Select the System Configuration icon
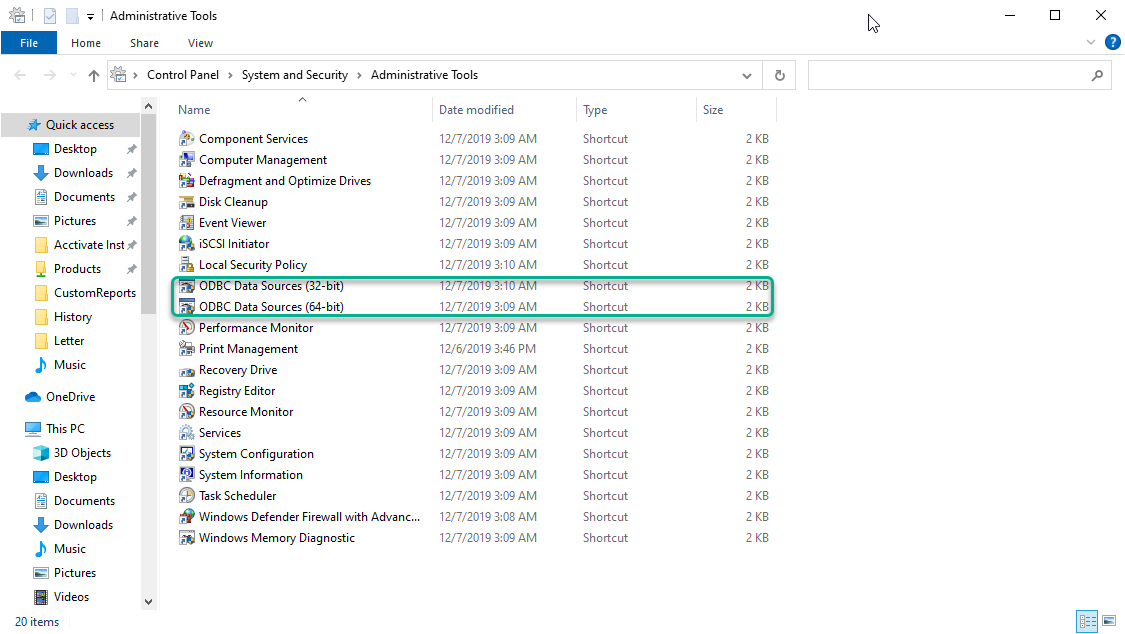The image size is (1125, 634). tap(187, 453)
